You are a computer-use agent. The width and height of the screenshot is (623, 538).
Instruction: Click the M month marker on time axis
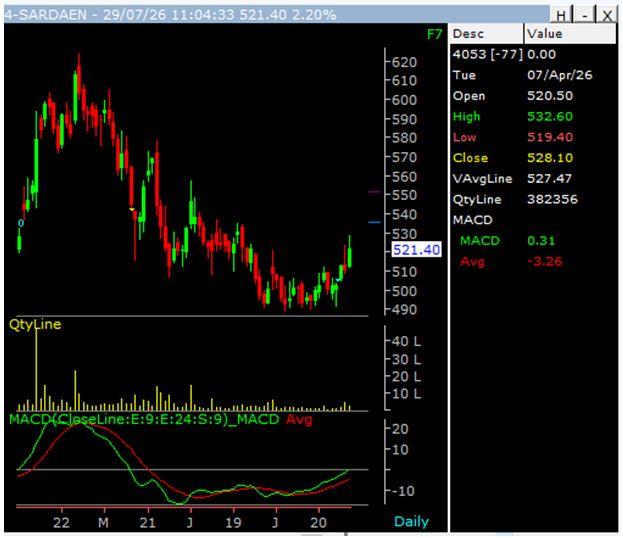pos(103,522)
